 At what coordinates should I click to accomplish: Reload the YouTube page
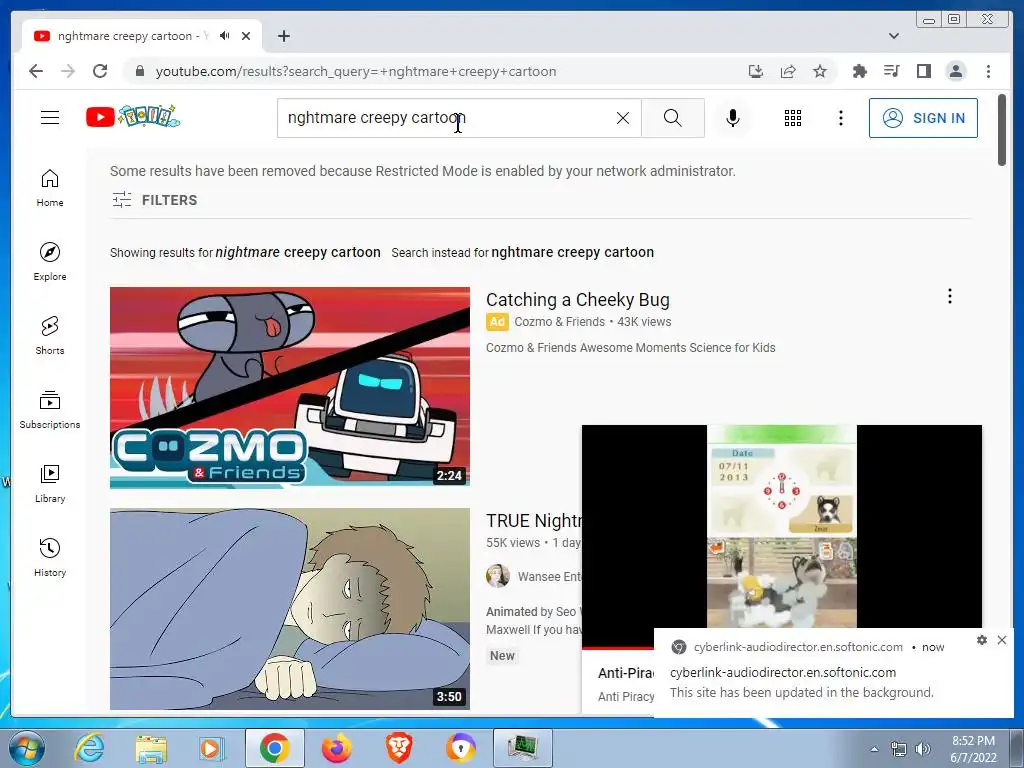(100, 71)
